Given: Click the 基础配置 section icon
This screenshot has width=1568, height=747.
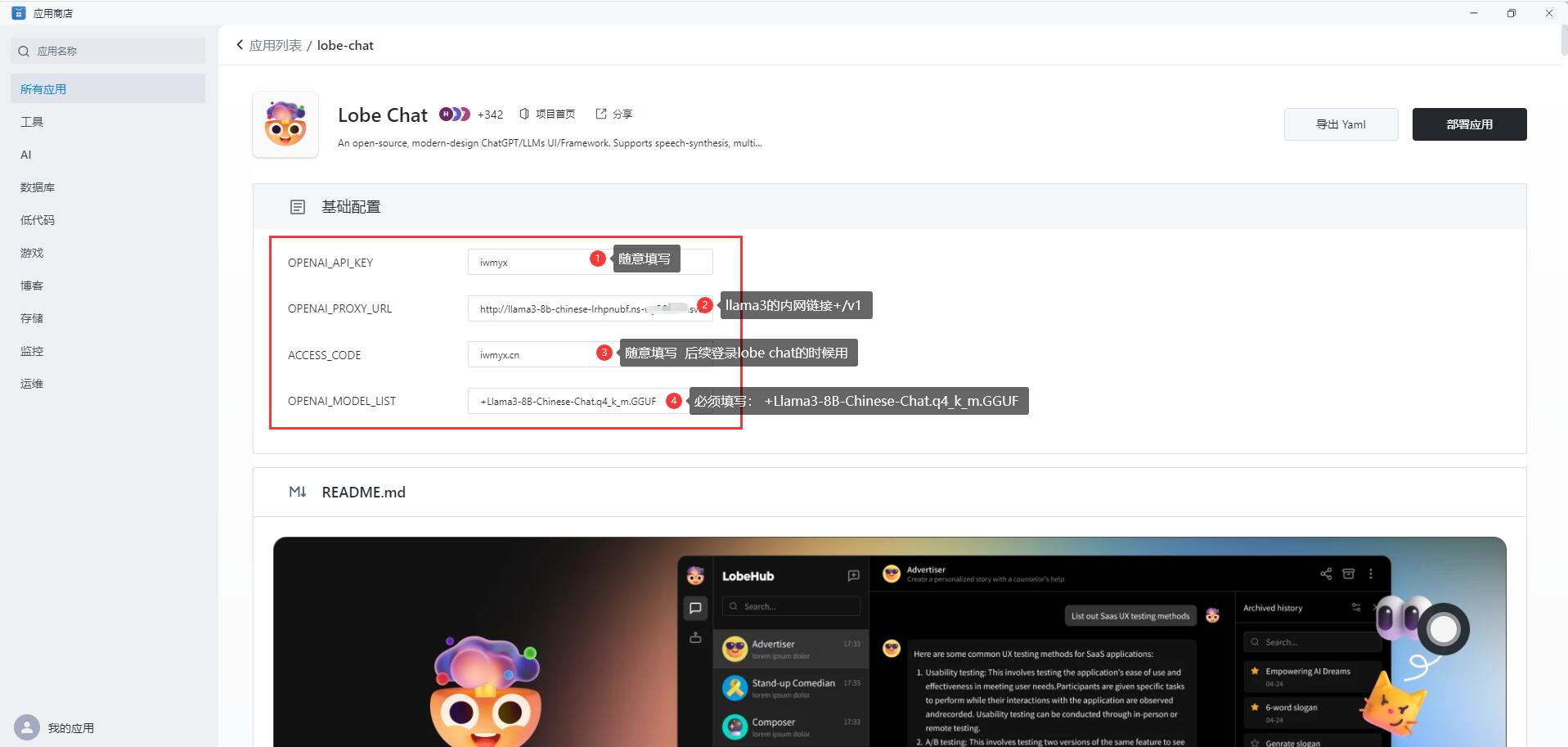Looking at the screenshot, I should [x=298, y=207].
